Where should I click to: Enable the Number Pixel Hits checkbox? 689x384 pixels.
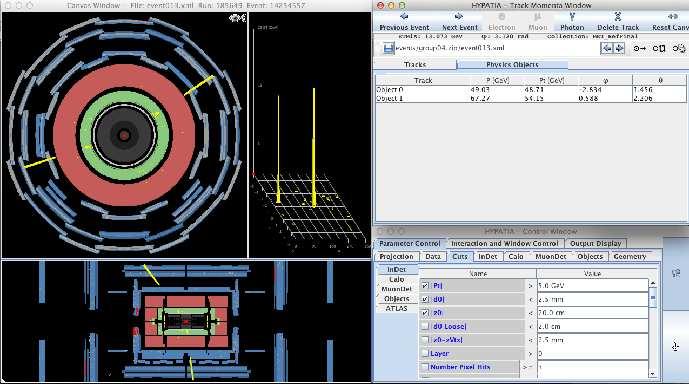(425, 367)
